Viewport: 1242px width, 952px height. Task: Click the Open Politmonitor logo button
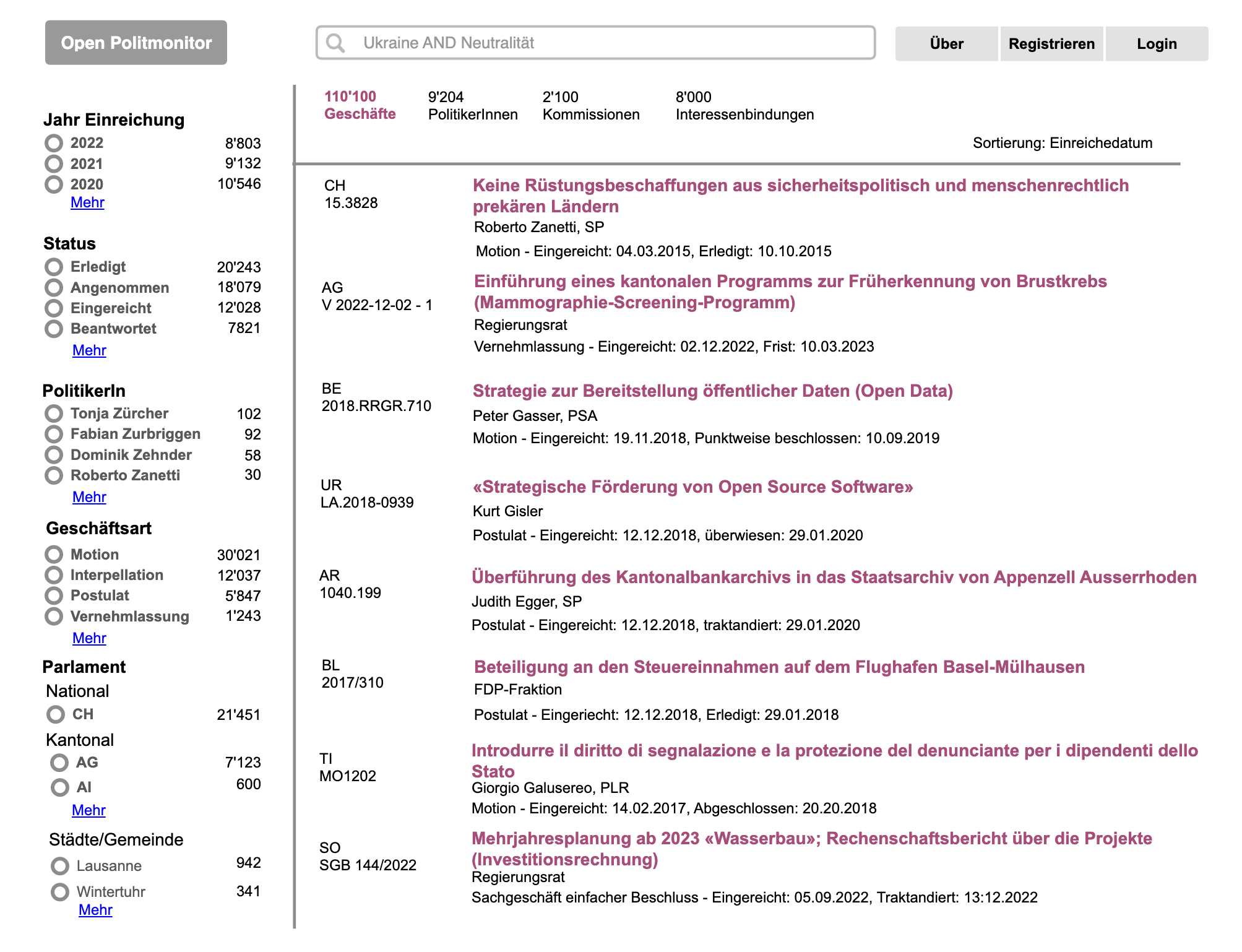pos(136,43)
